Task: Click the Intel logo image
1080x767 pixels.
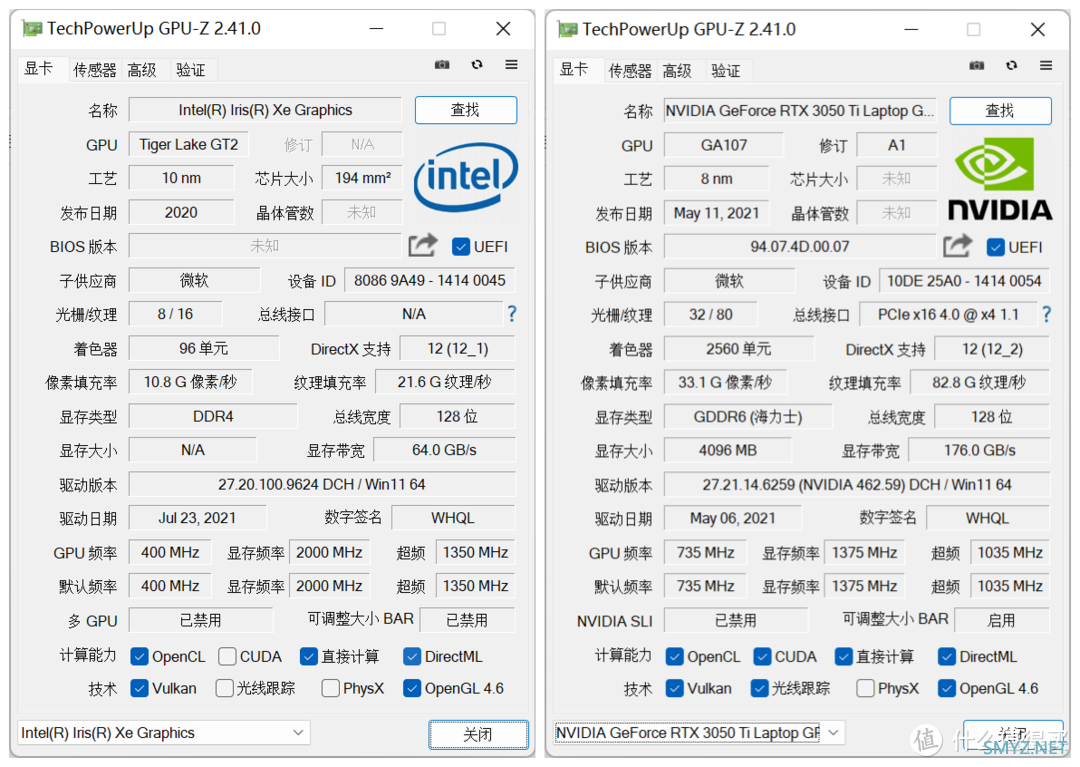Action: point(466,178)
